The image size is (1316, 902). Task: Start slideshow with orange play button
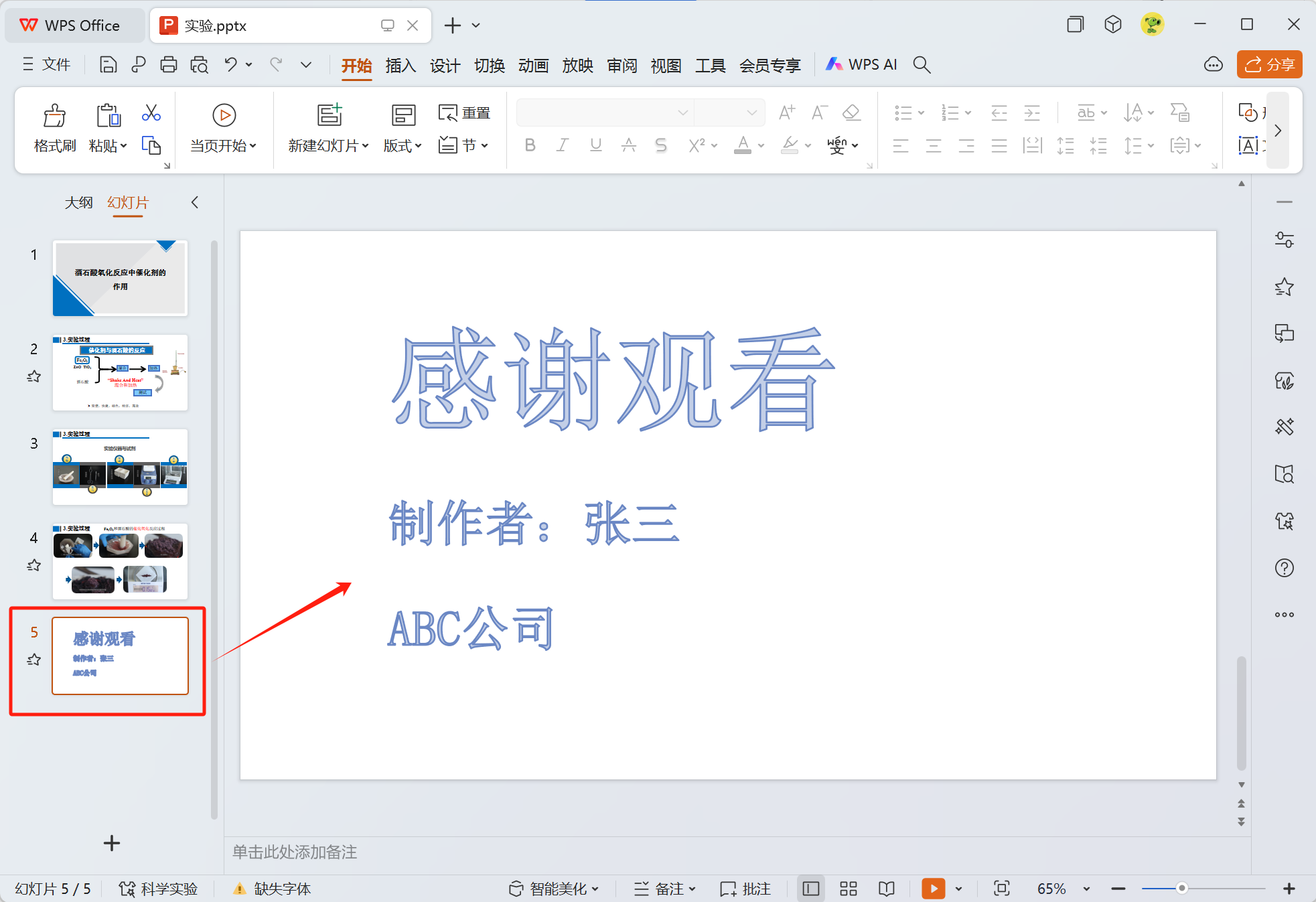pyautogui.click(x=933, y=889)
